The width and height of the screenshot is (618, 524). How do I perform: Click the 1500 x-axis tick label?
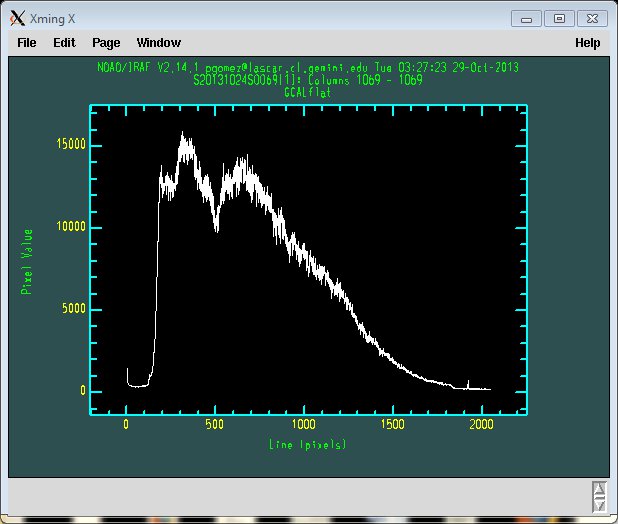coord(393,424)
